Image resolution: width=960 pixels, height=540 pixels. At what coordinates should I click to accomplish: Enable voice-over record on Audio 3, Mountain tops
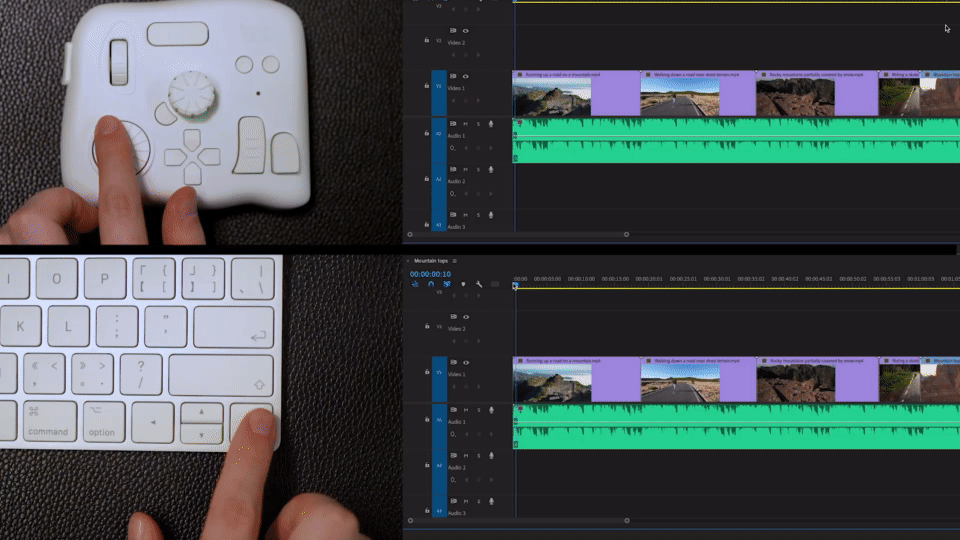(x=491, y=501)
